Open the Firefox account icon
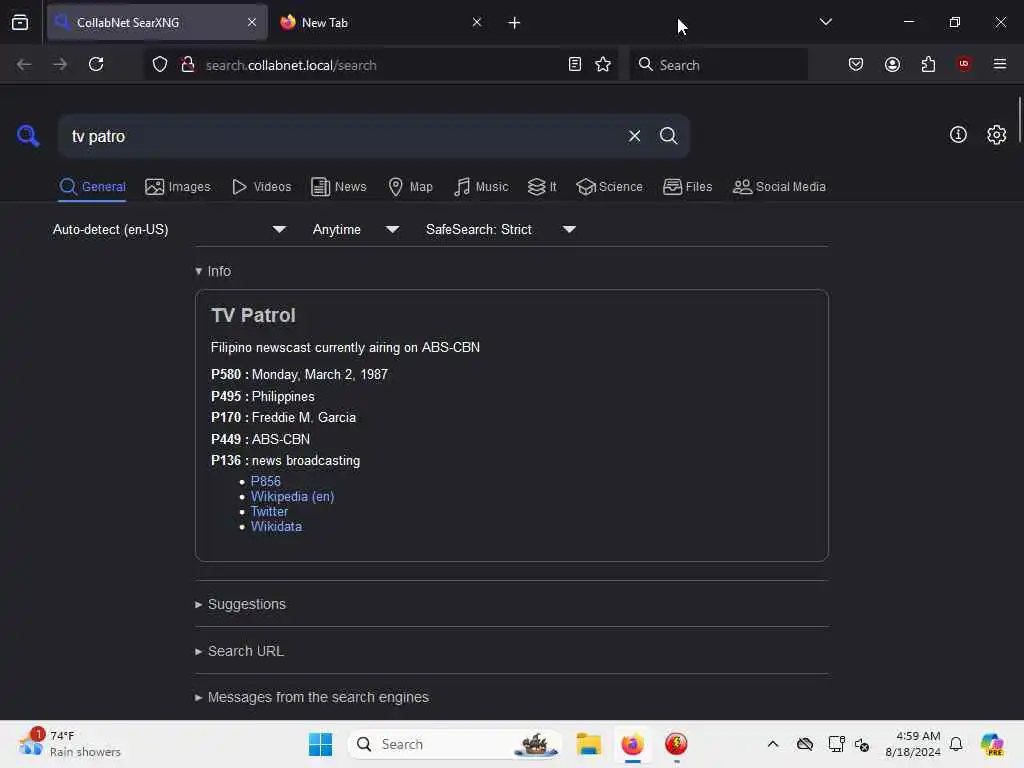1024x768 pixels. (x=892, y=64)
